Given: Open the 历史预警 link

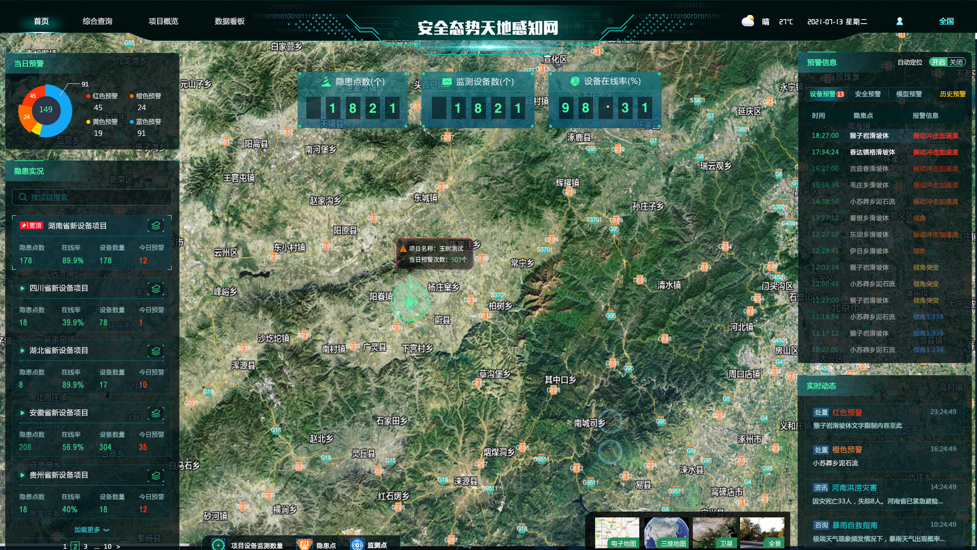Looking at the screenshot, I should 952,94.
